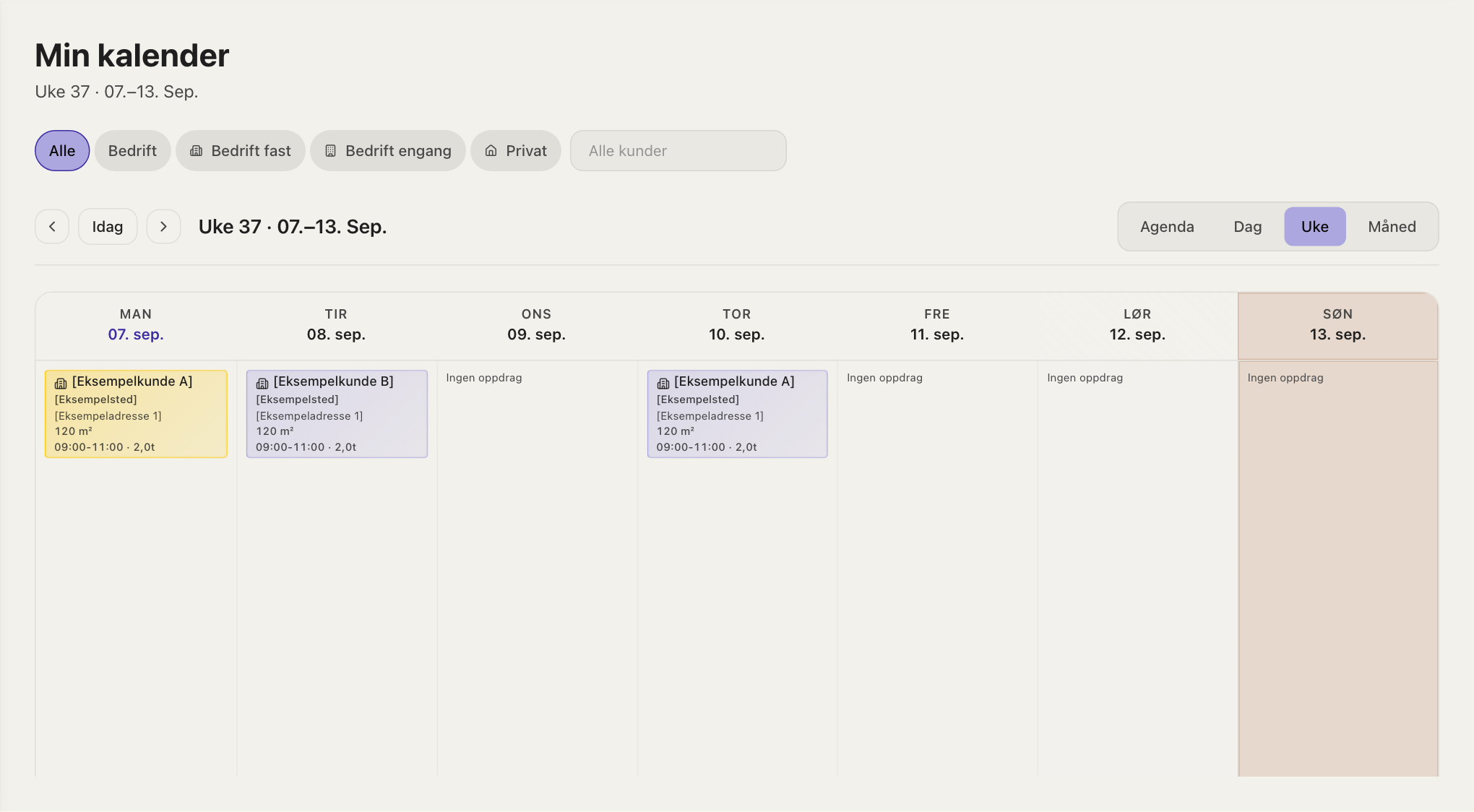Switch to Måned view

pos(1392,227)
